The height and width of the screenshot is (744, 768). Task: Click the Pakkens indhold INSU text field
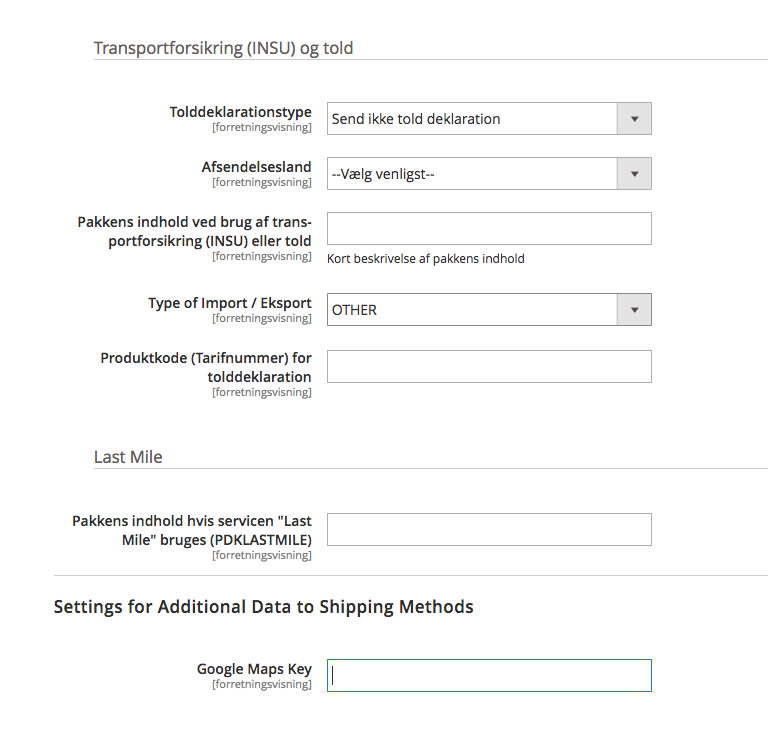489,228
